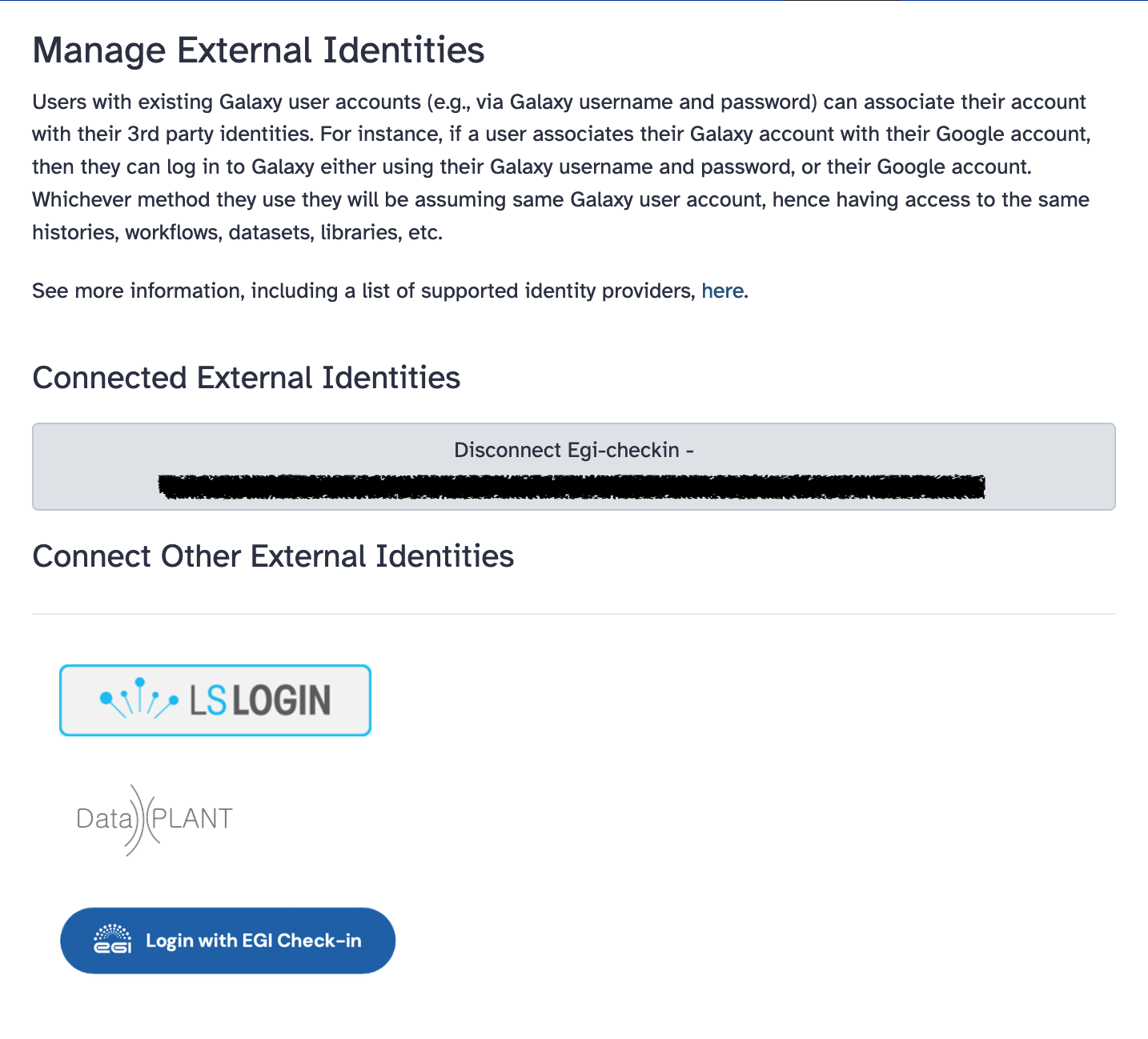1148x1039 pixels.
Task: Click the 'egi' wordmark inside the login button
Action: pyautogui.click(x=111, y=947)
